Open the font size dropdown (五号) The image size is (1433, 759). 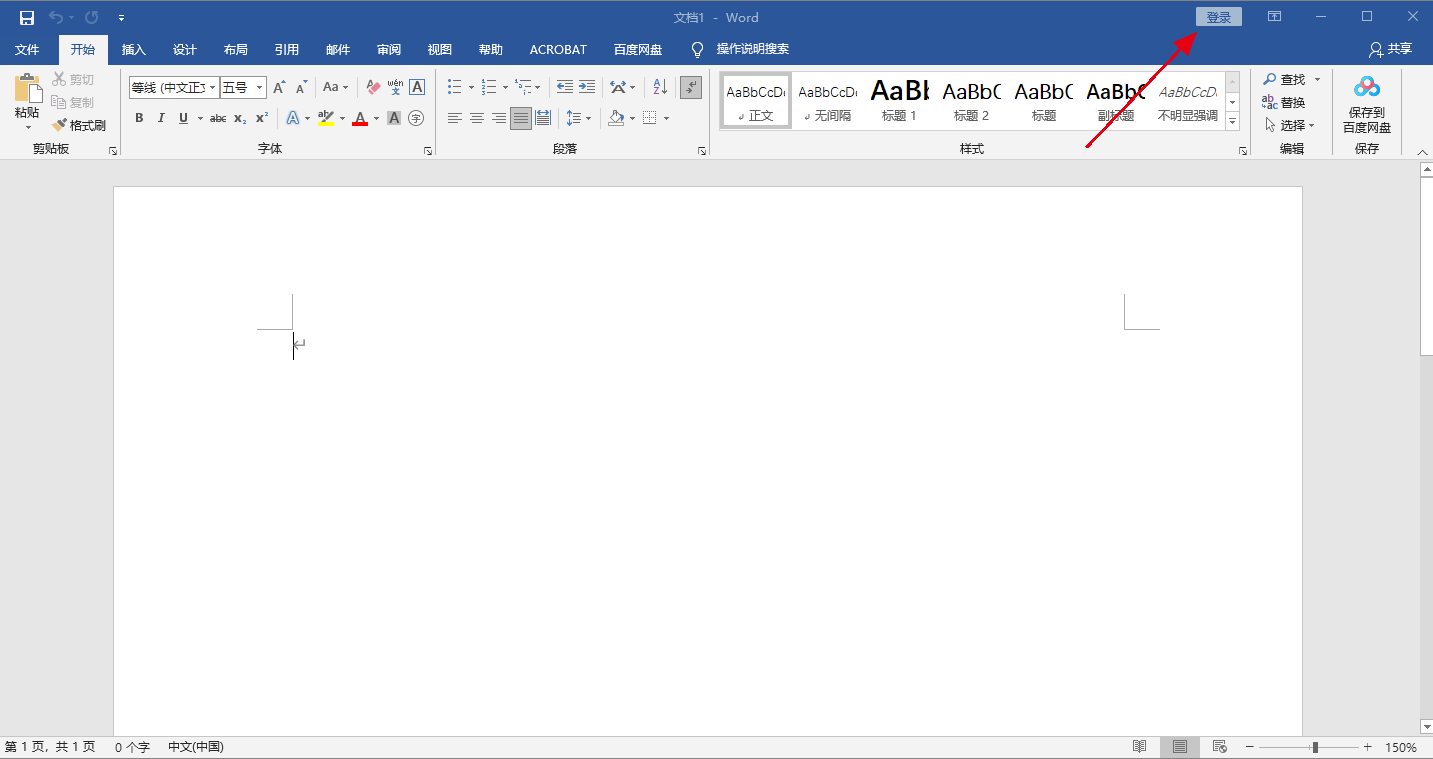point(260,88)
